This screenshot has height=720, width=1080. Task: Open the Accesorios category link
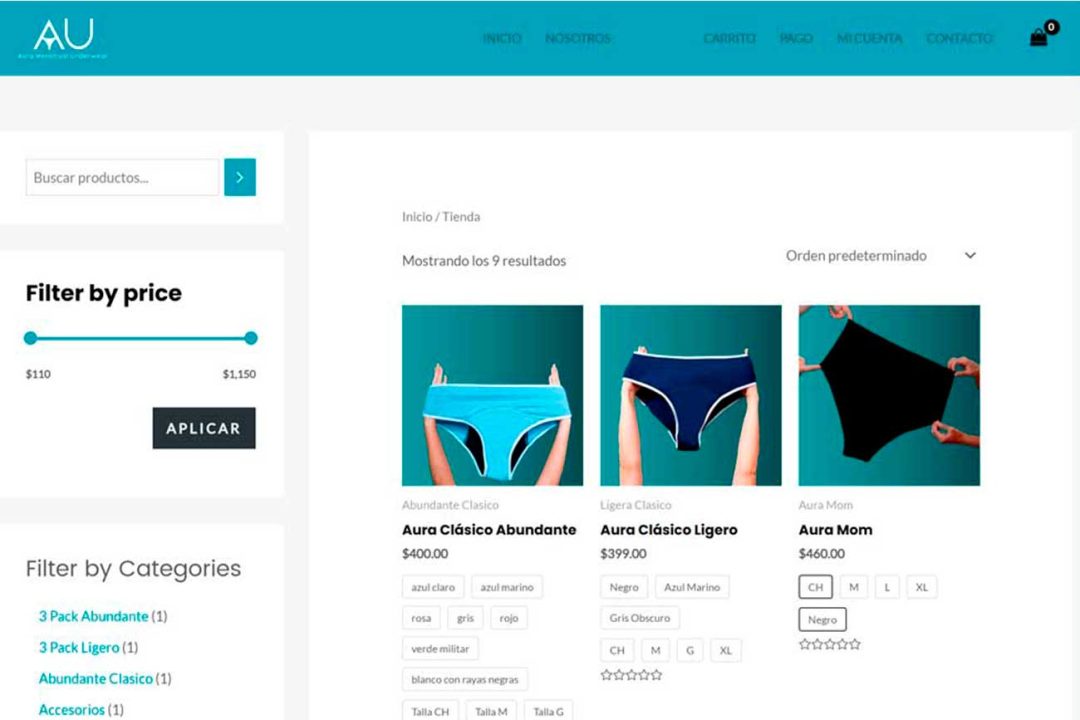[72, 710]
